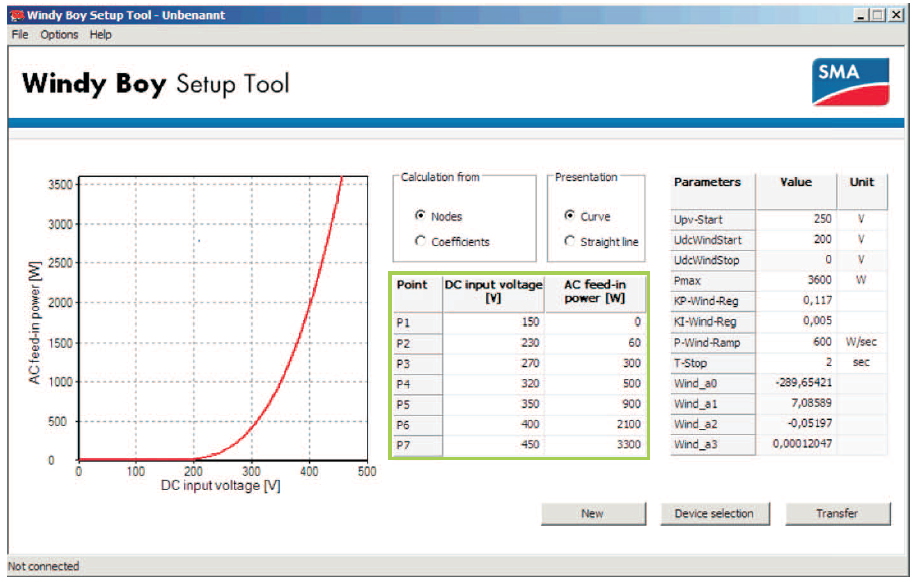Image resolution: width=916 pixels, height=582 pixels.
Task: Select the Wind_a2 parameter name
Action: pyautogui.click(x=713, y=424)
